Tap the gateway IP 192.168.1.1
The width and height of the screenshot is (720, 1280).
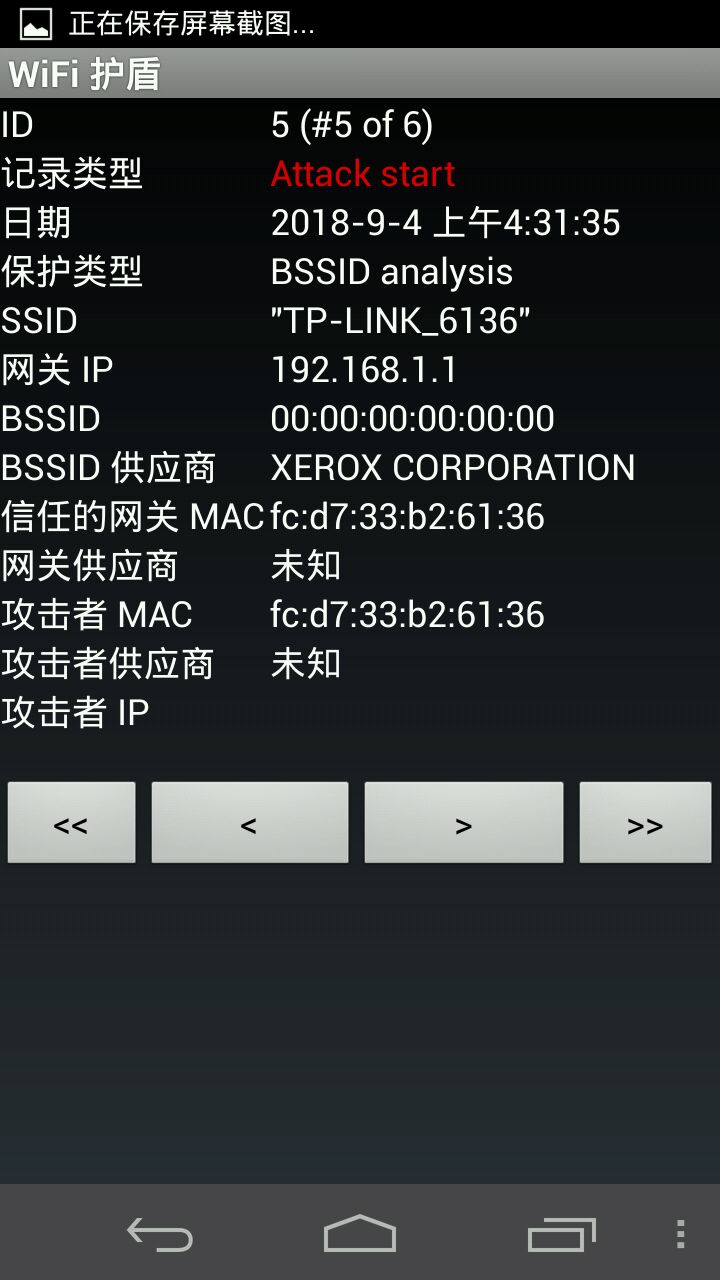point(364,370)
